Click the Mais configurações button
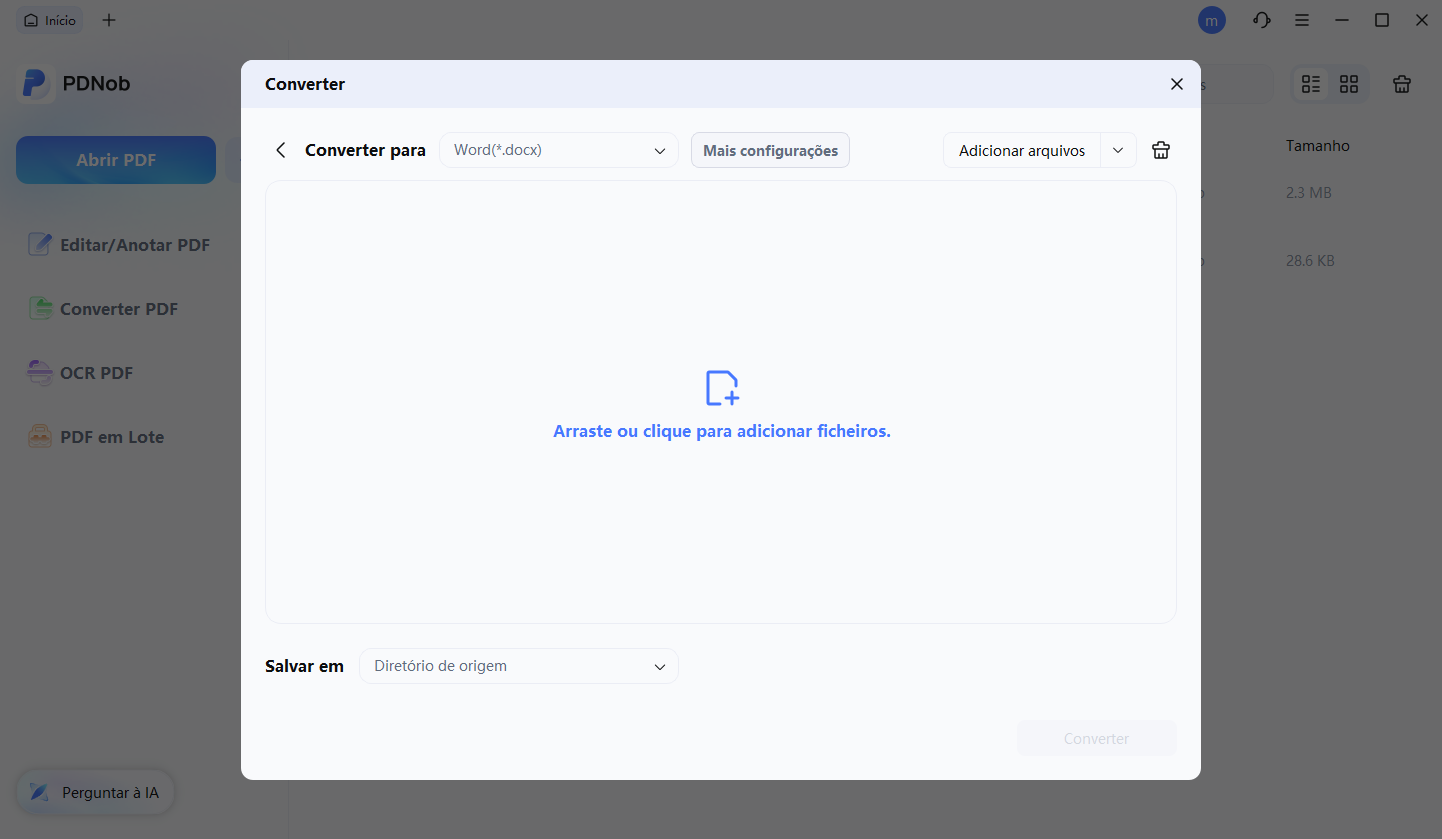1442x839 pixels. [770, 150]
